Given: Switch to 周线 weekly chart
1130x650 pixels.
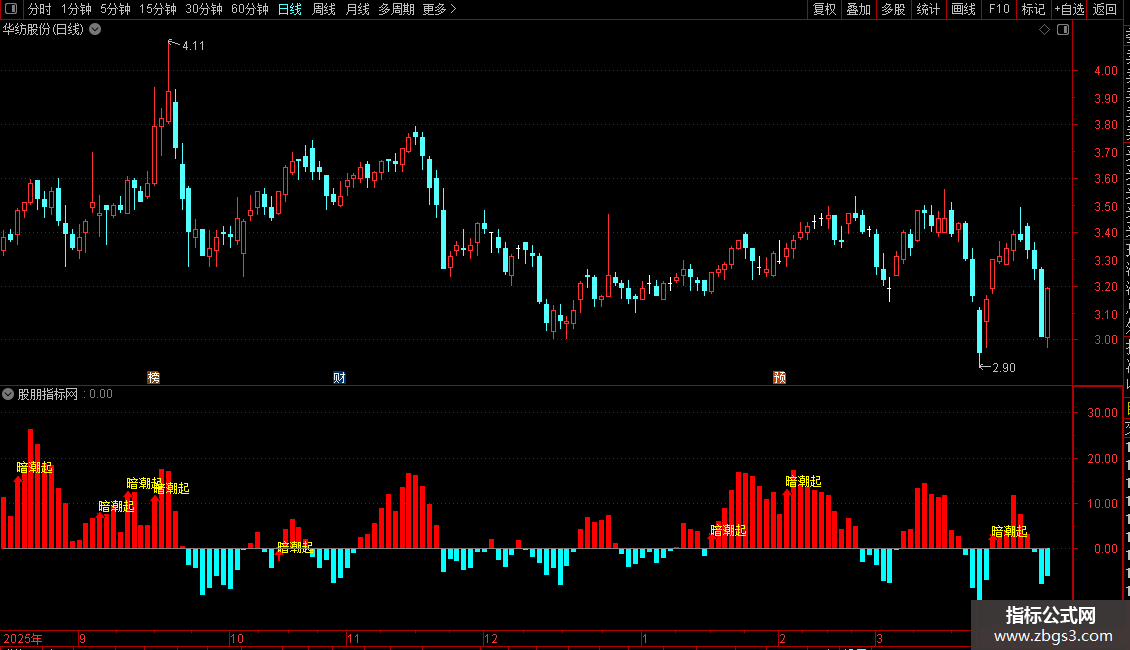Looking at the screenshot, I should pyautogui.click(x=324, y=9).
